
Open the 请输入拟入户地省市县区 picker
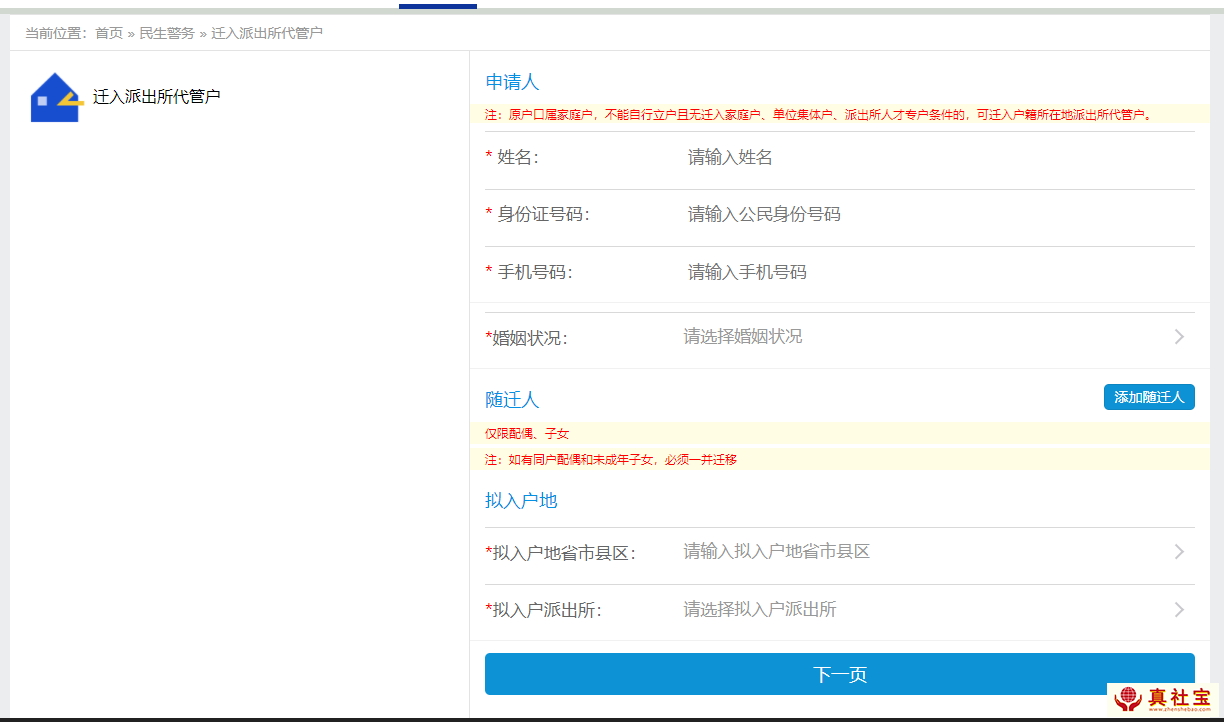click(776, 552)
